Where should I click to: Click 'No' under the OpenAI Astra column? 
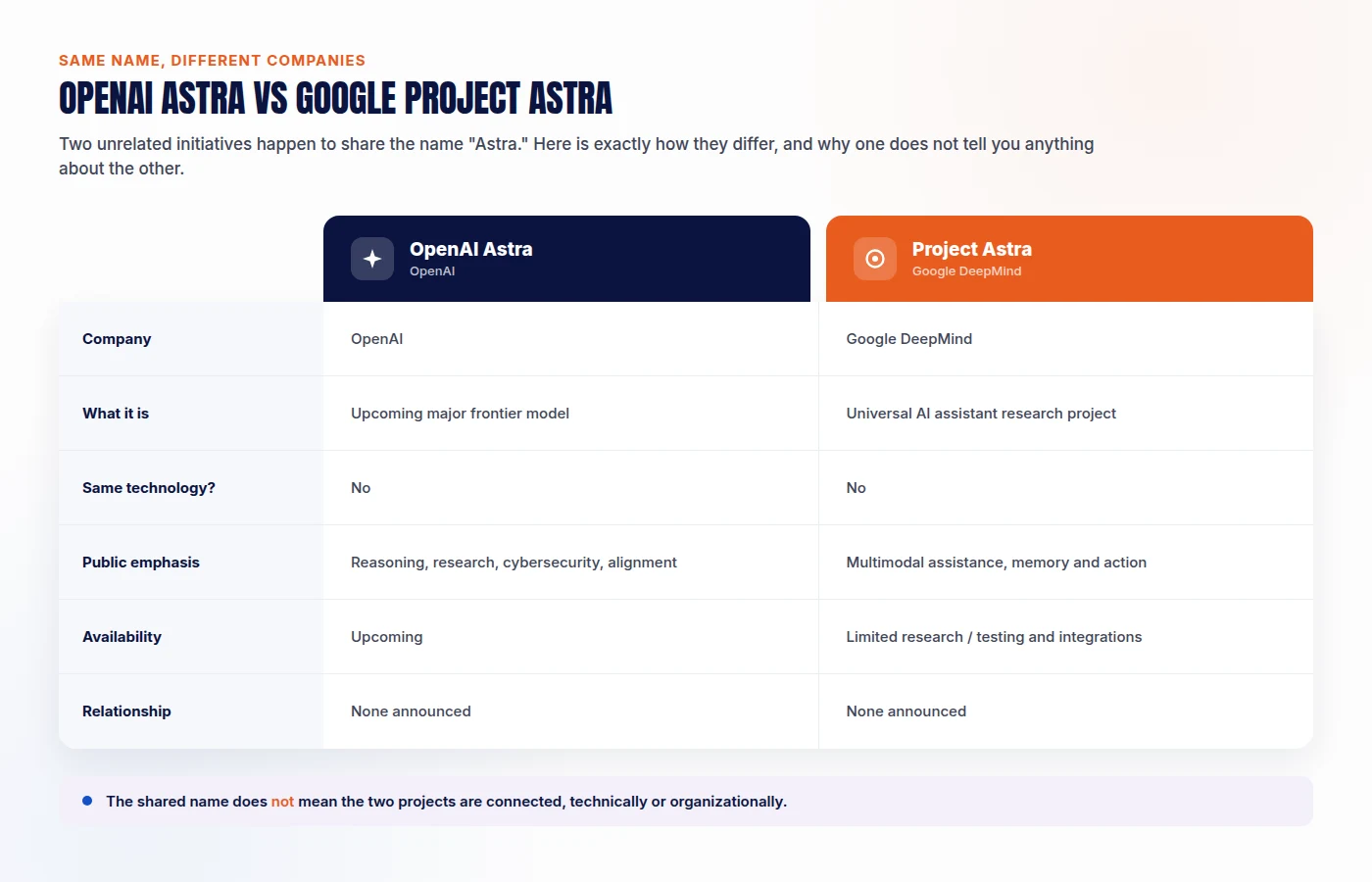point(361,488)
